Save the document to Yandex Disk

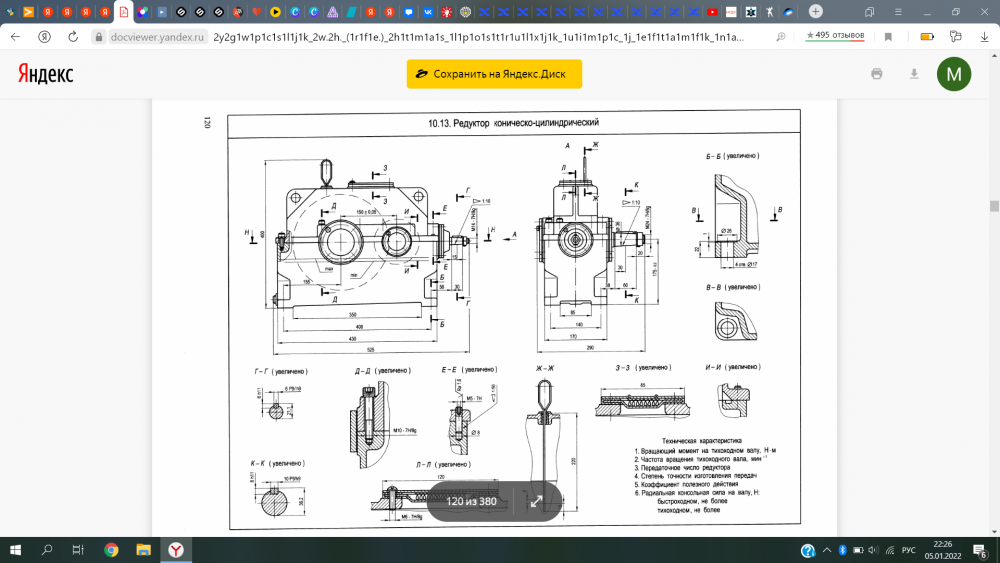(x=494, y=74)
